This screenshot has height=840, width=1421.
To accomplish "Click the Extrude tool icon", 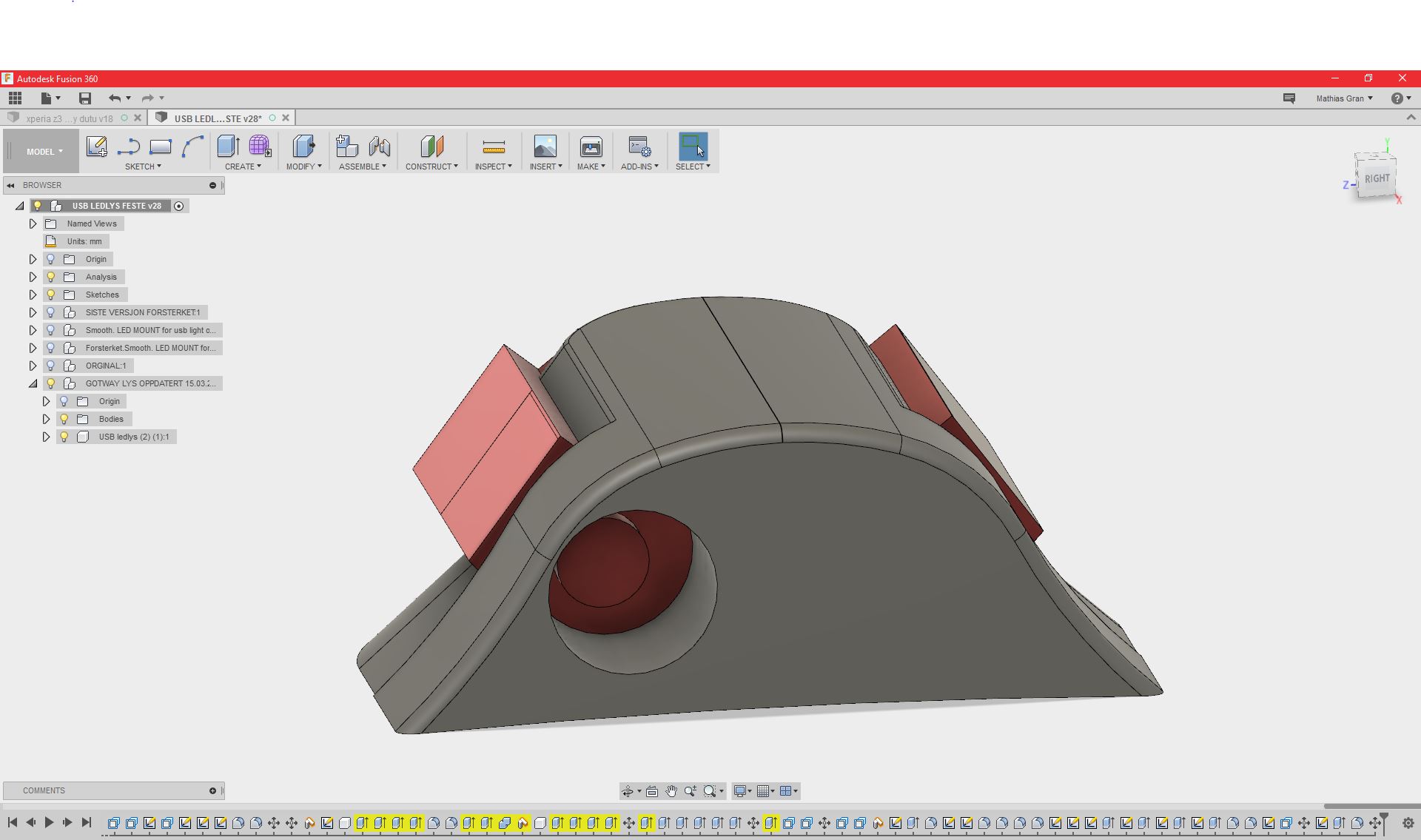I will tap(228, 147).
